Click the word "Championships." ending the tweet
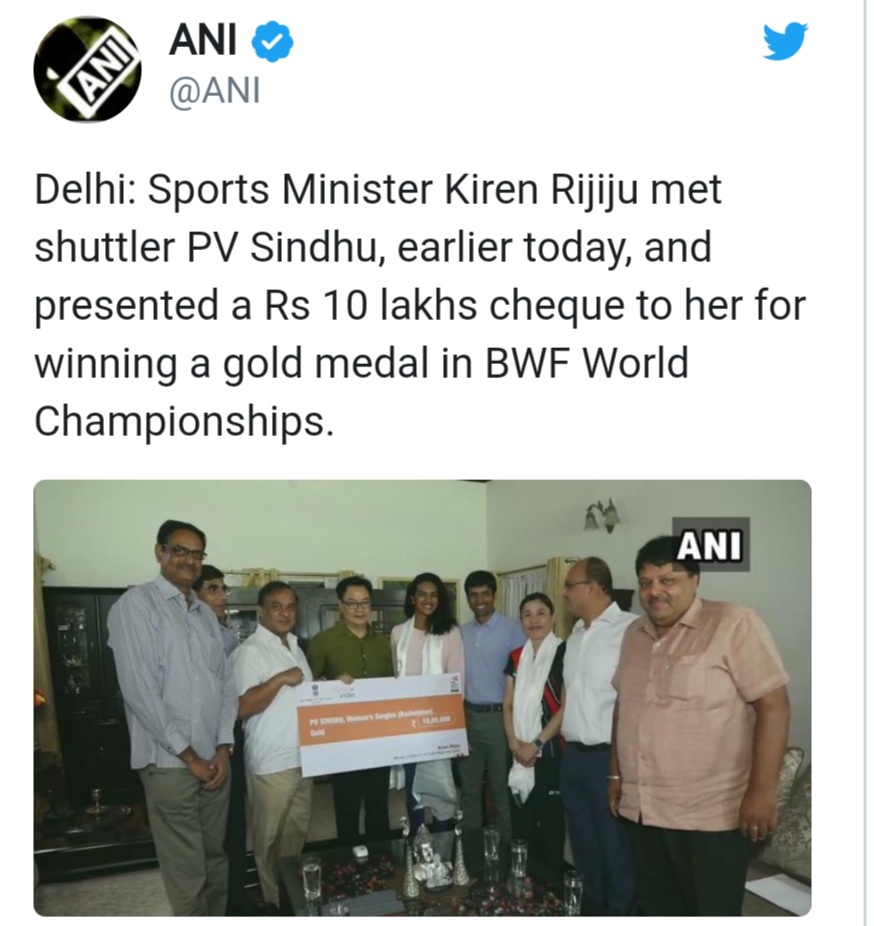 (x=184, y=424)
